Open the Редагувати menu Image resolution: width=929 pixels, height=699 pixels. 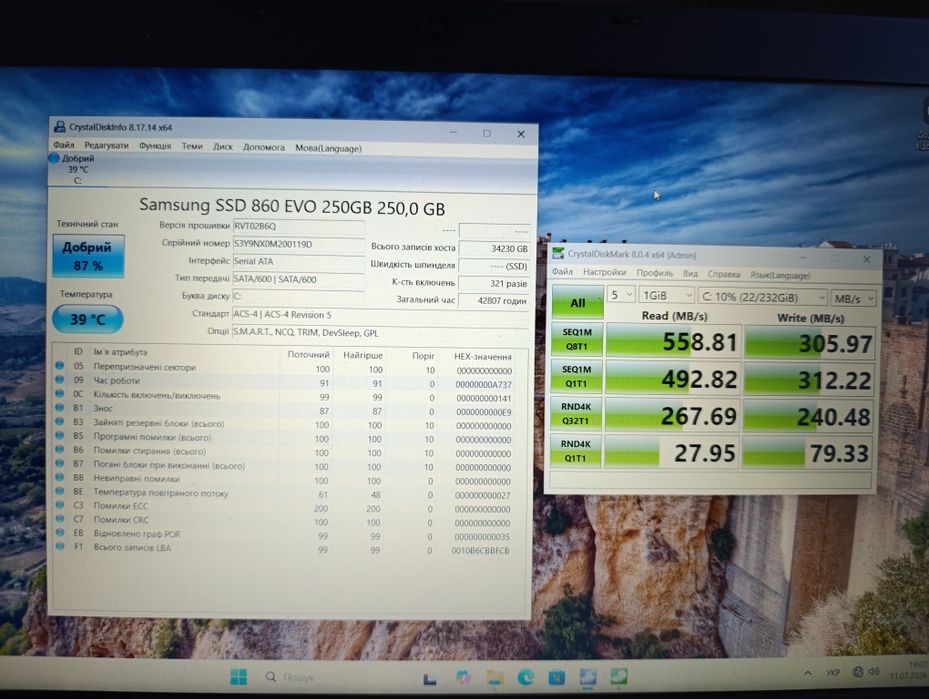tap(106, 146)
